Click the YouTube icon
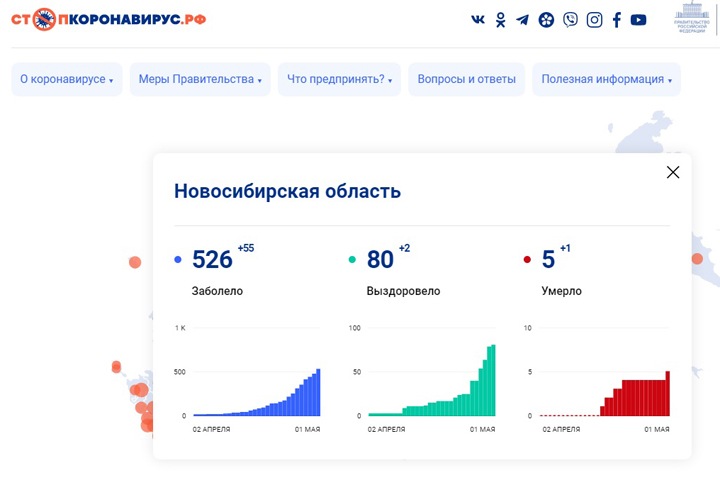 (638, 20)
